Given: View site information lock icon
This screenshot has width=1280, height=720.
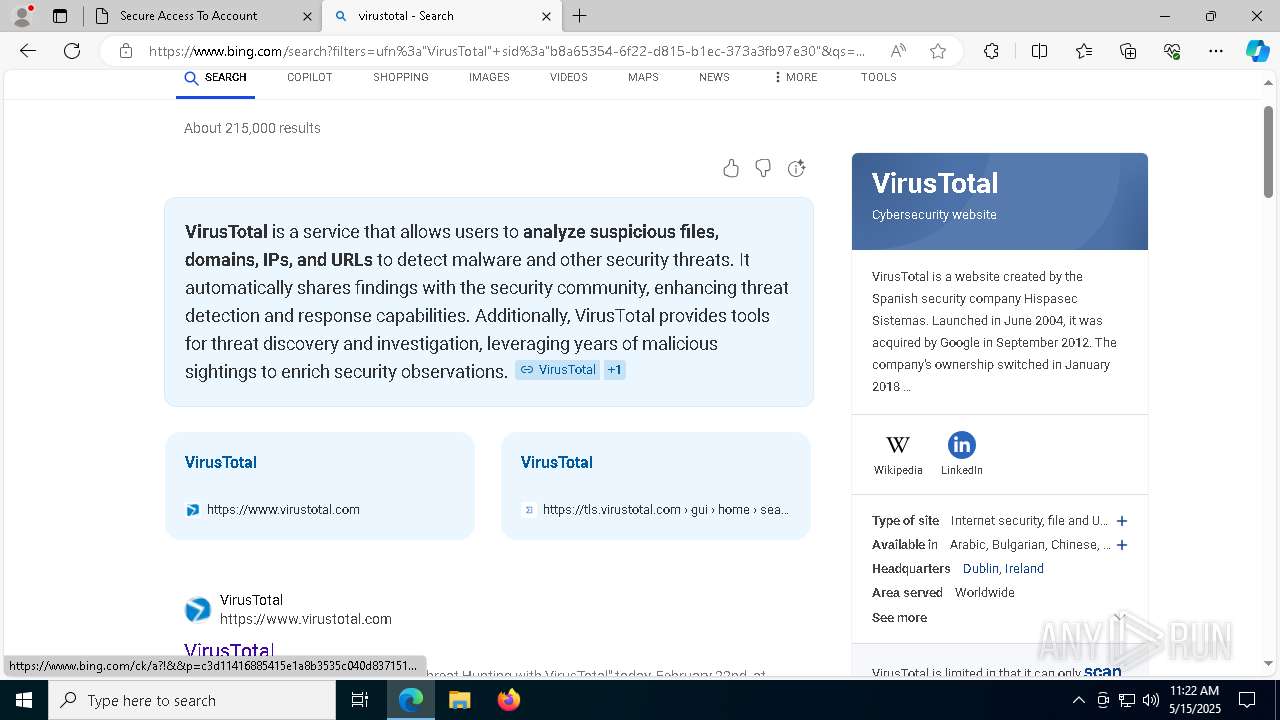Looking at the screenshot, I should 125,51.
